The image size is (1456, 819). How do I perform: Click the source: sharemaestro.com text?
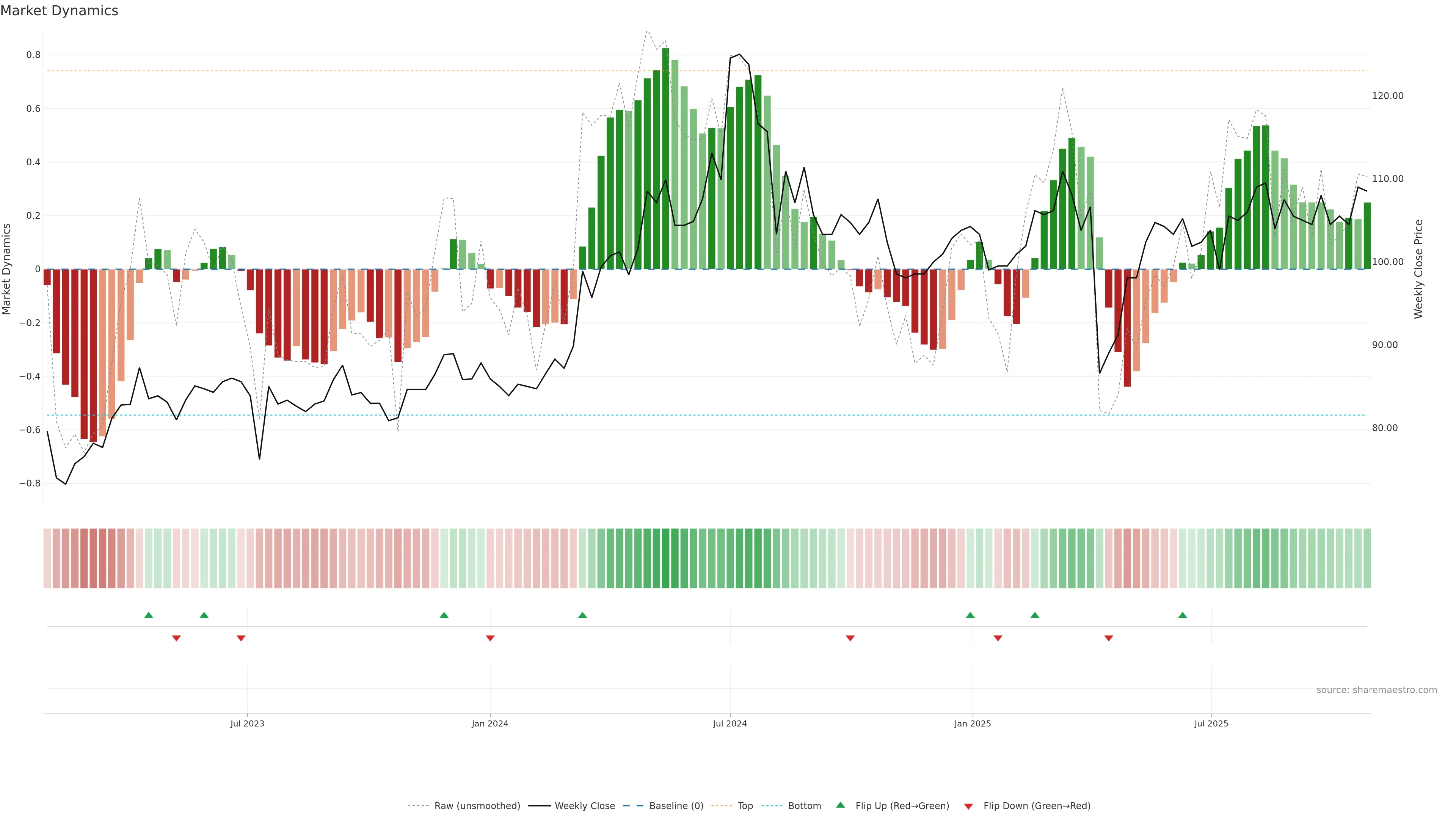pyautogui.click(x=1376, y=690)
